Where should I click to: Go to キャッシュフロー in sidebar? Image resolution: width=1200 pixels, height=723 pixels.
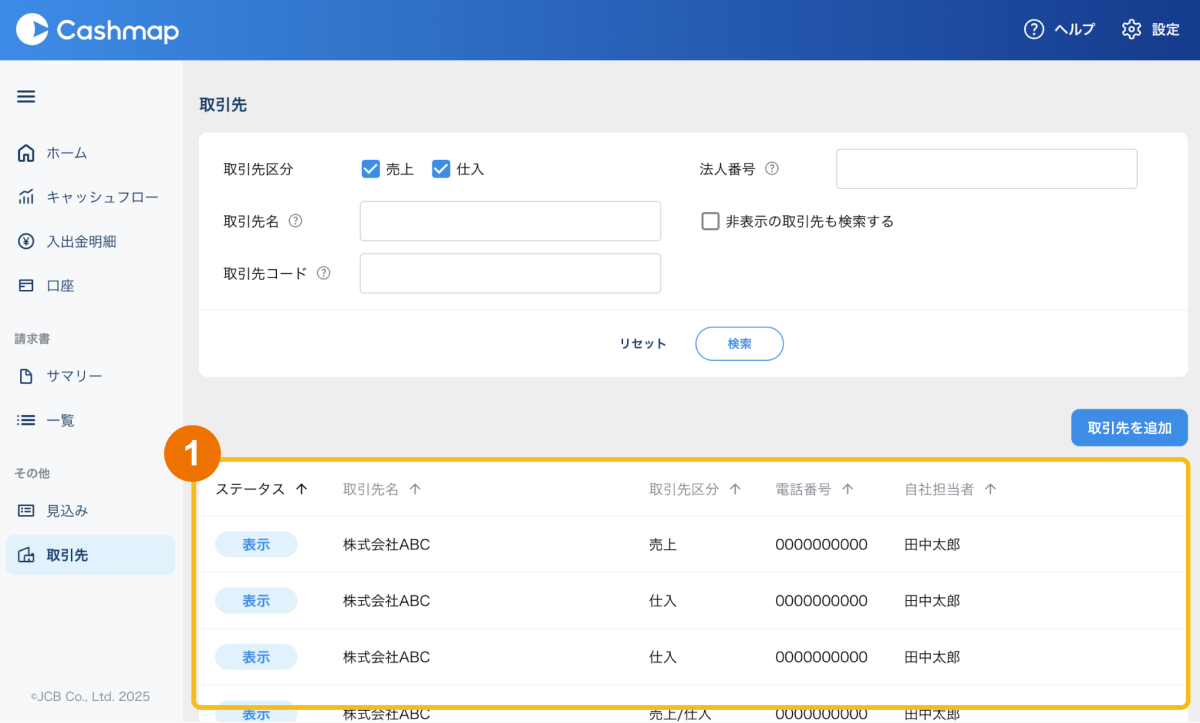pos(101,197)
